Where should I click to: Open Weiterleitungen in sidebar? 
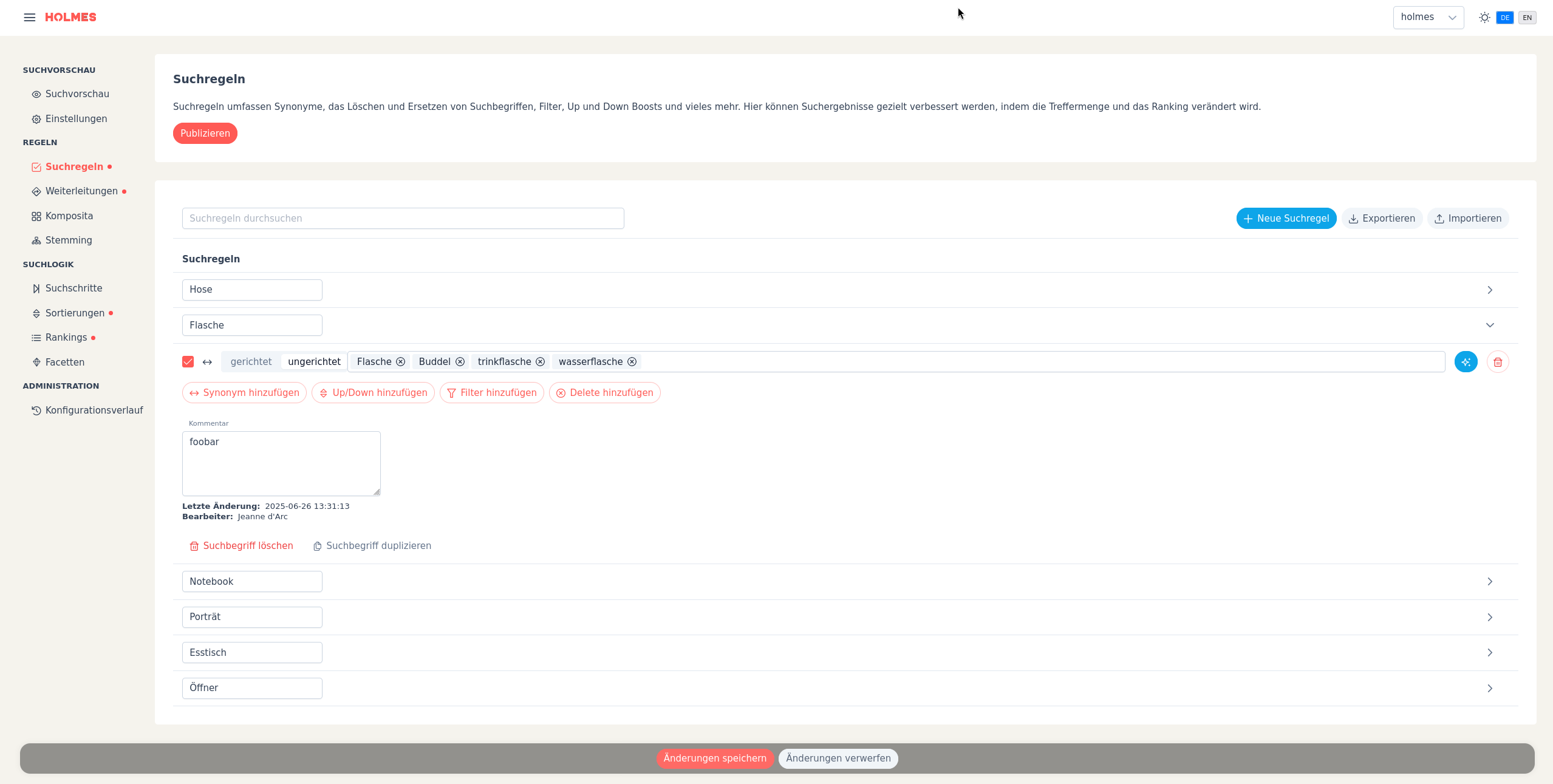(x=81, y=191)
